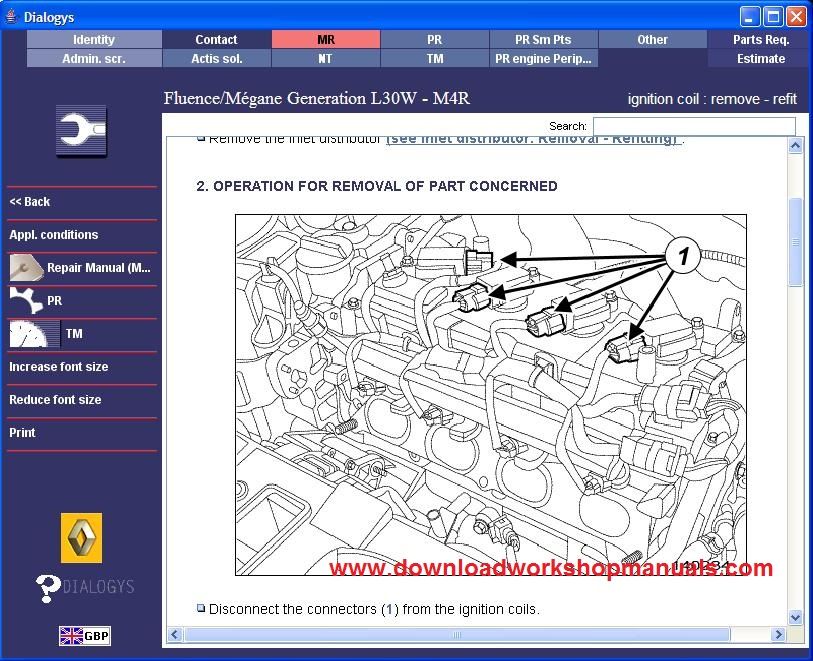Open Repair Manual (M... entry
This screenshot has width=813, height=661.
pyautogui.click(x=99, y=268)
